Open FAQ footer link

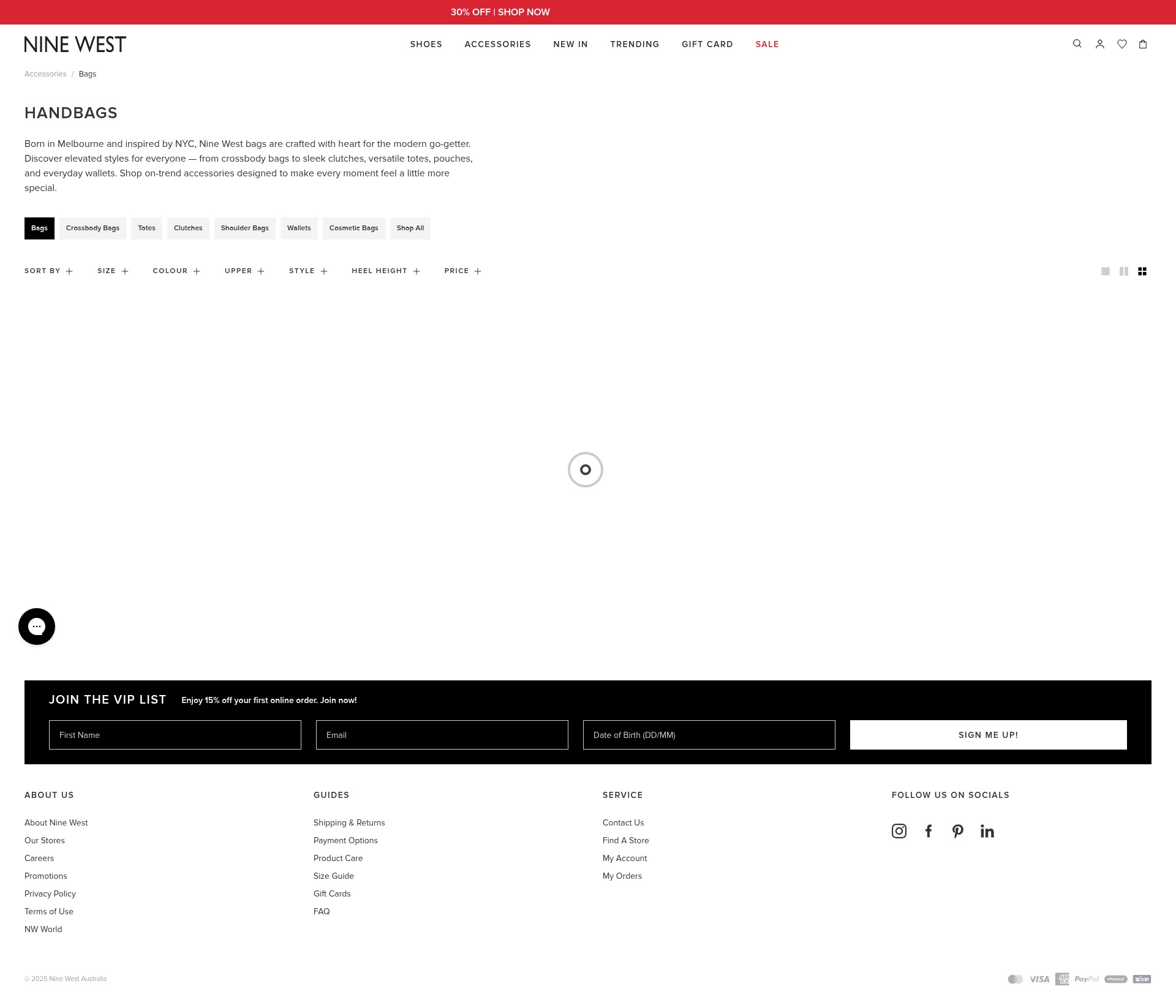[322, 912]
